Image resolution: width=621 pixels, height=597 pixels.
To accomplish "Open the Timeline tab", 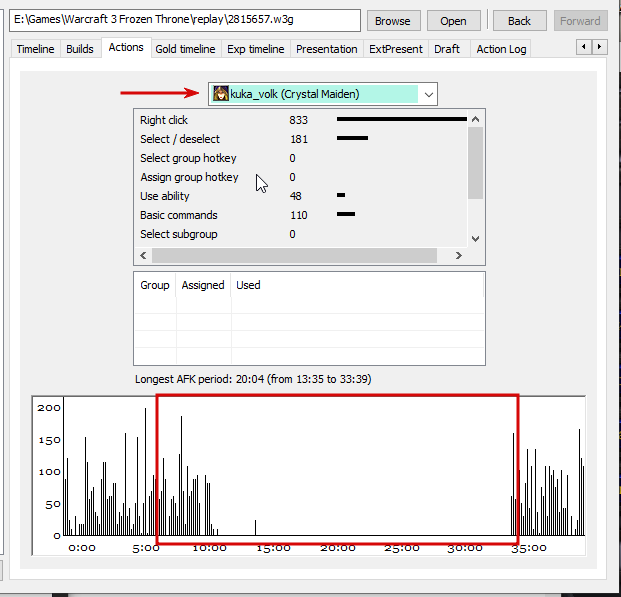I will [35, 49].
